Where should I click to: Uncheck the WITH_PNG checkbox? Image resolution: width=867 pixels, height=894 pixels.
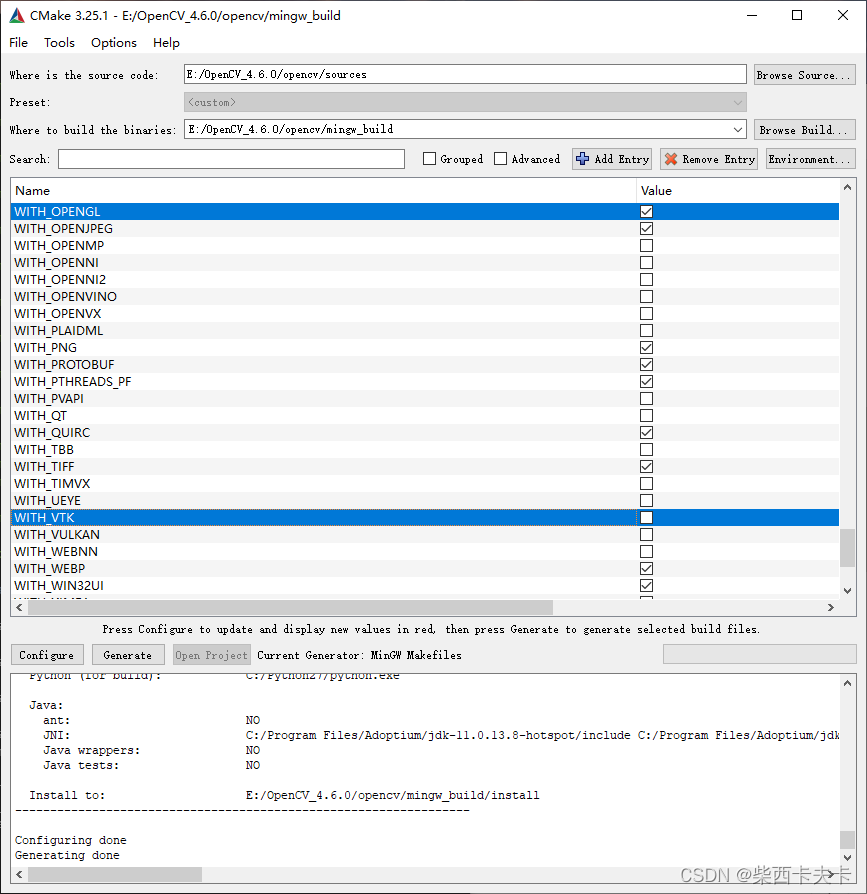click(x=646, y=348)
